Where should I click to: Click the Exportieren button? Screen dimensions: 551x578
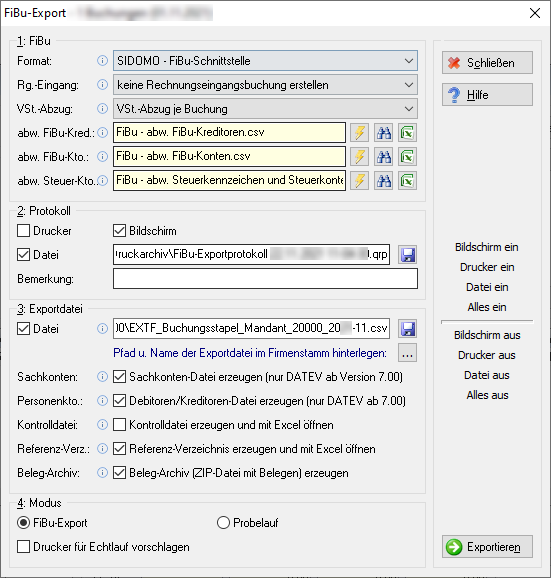click(487, 547)
